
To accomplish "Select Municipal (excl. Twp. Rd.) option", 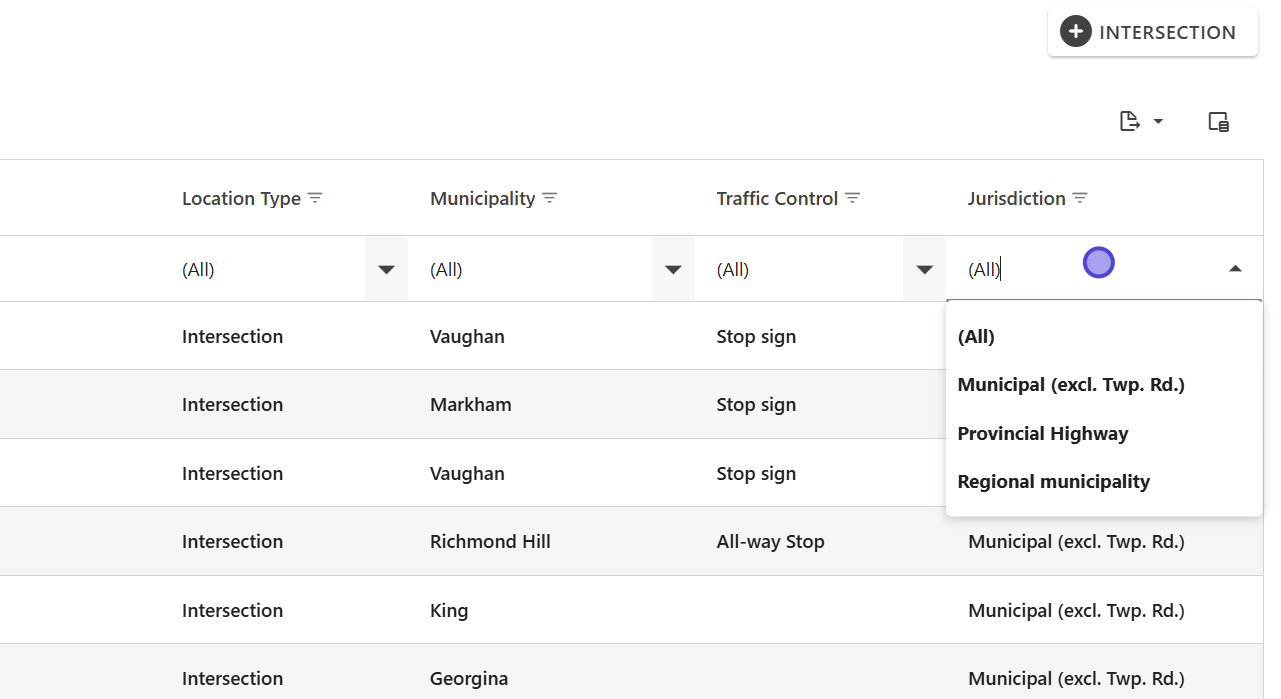I will pos(1071,385).
